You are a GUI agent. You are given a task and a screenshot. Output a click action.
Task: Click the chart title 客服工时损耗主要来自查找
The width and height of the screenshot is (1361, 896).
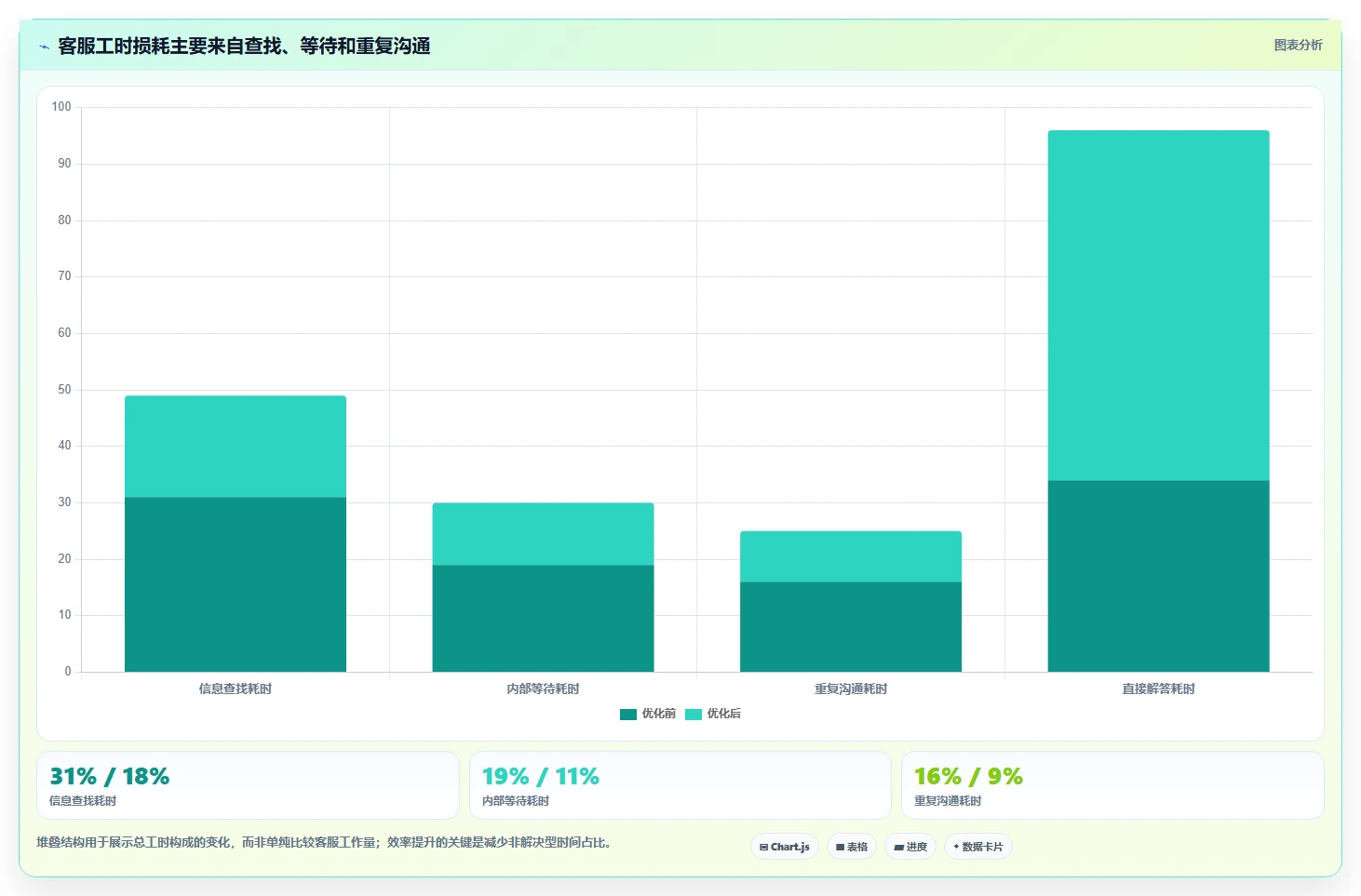coord(244,46)
